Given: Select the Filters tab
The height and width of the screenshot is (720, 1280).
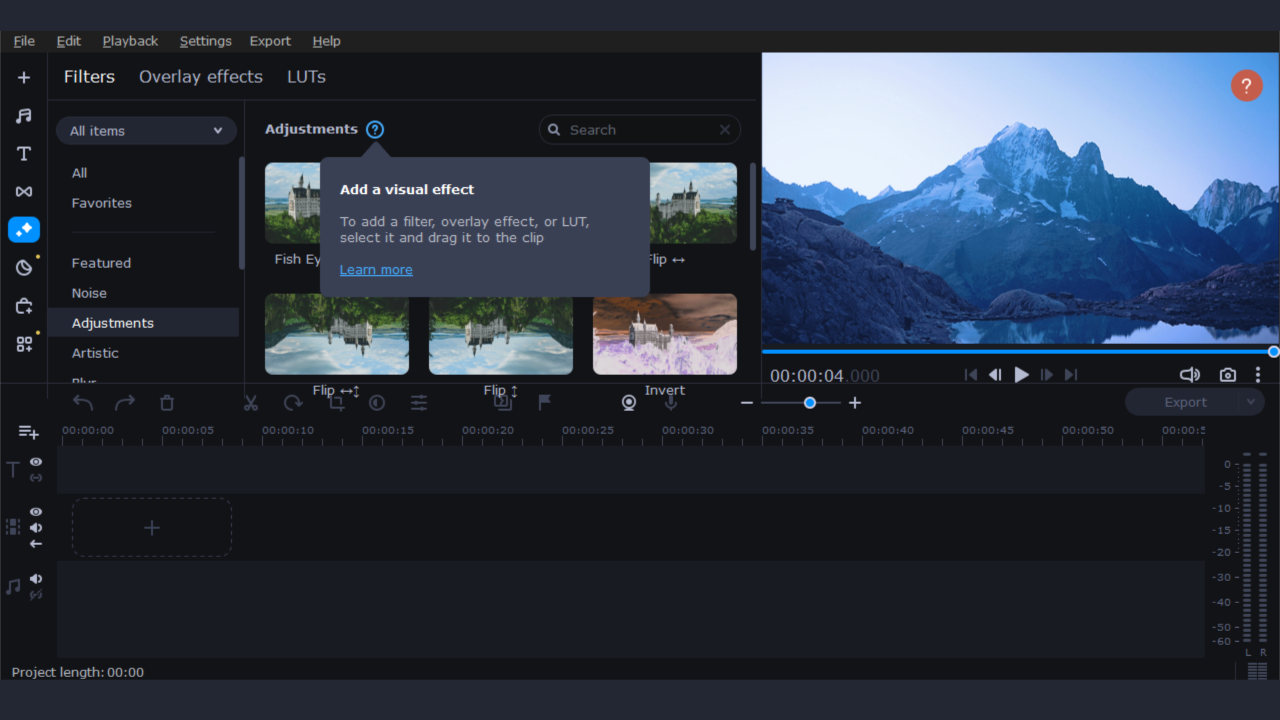Looking at the screenshot, I should [x=89, y=77].
